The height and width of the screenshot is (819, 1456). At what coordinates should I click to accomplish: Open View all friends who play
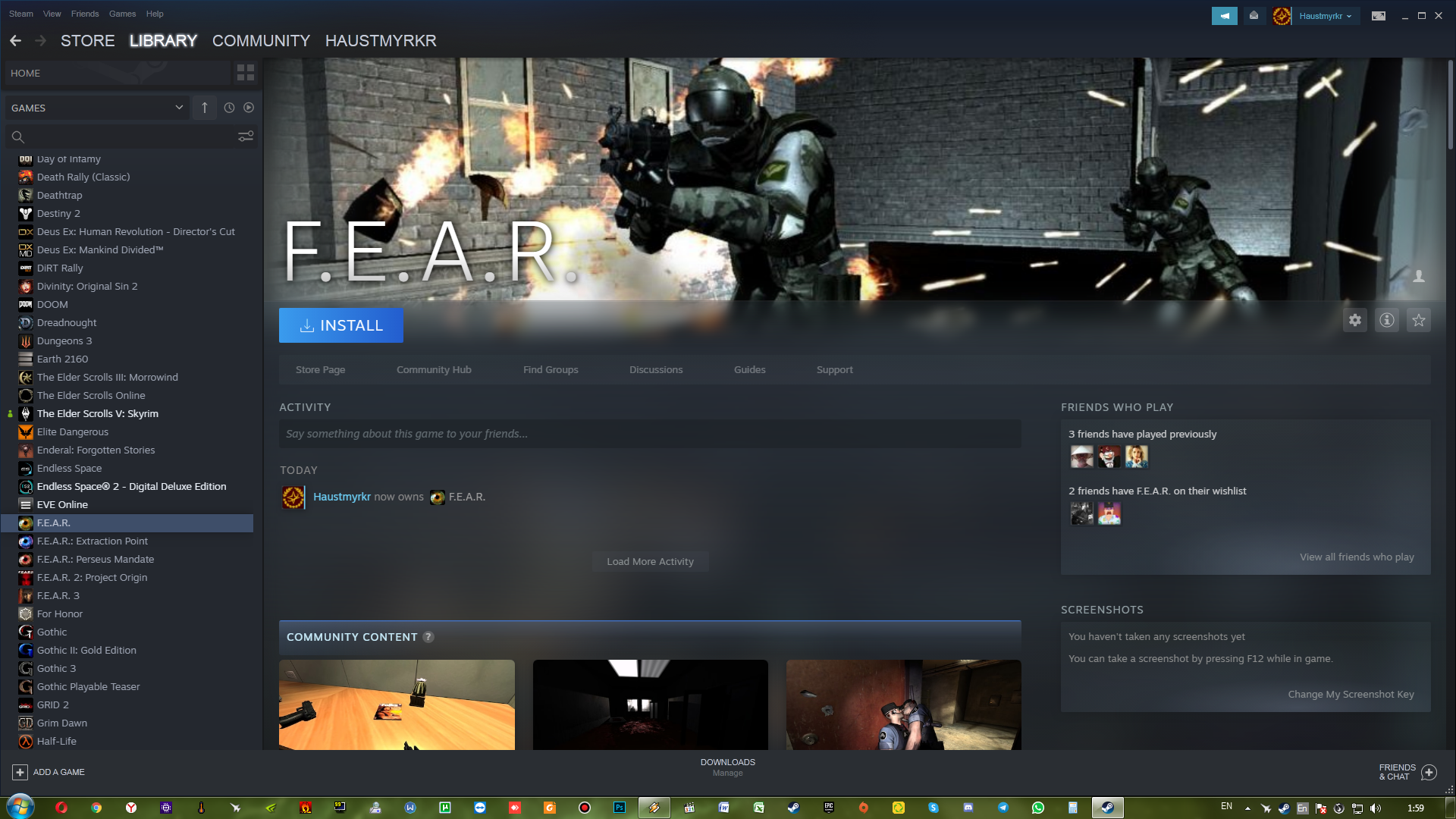pos(1356,557)
